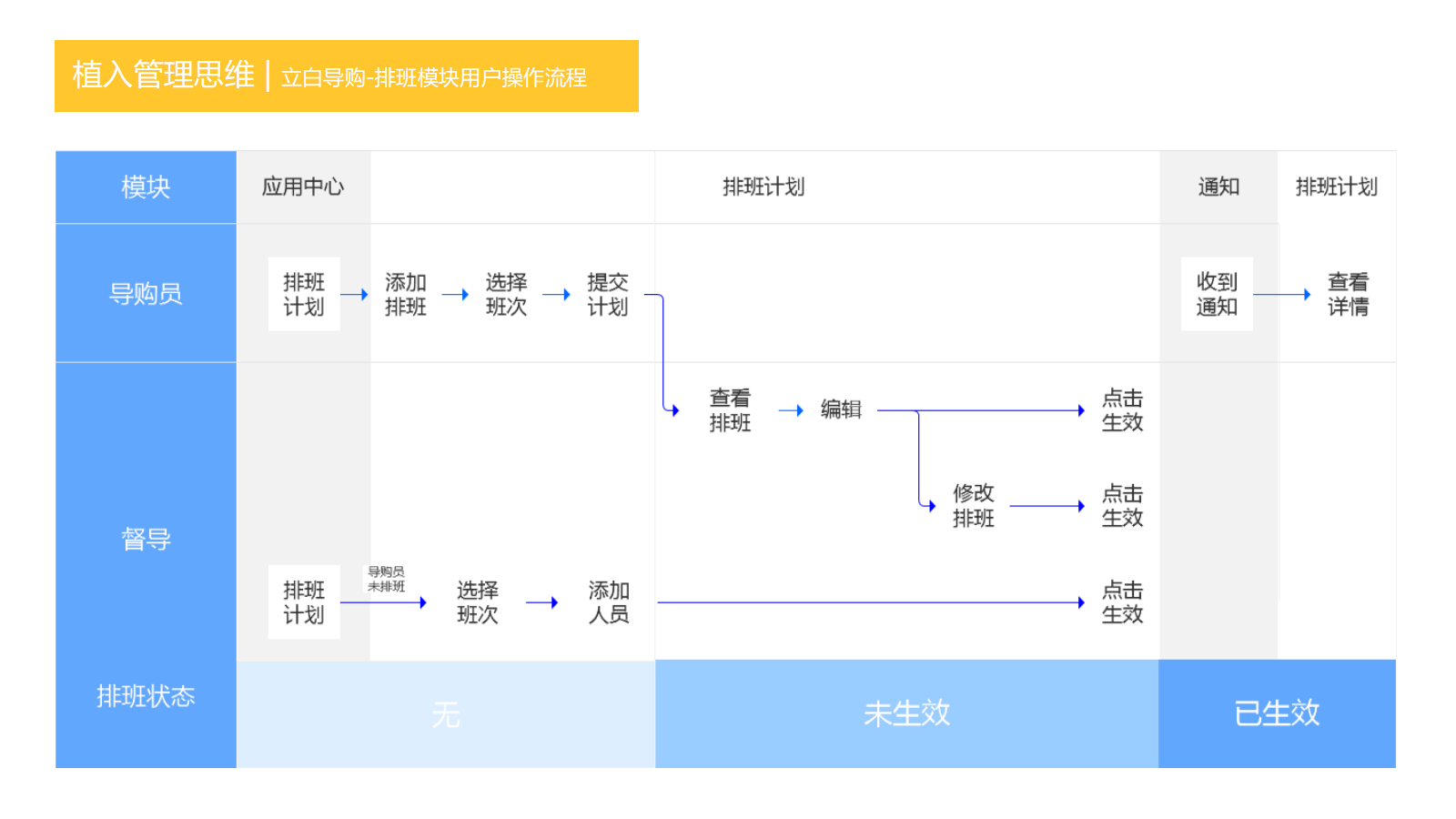Select the 添加人员 step

(x=608, y=602)
